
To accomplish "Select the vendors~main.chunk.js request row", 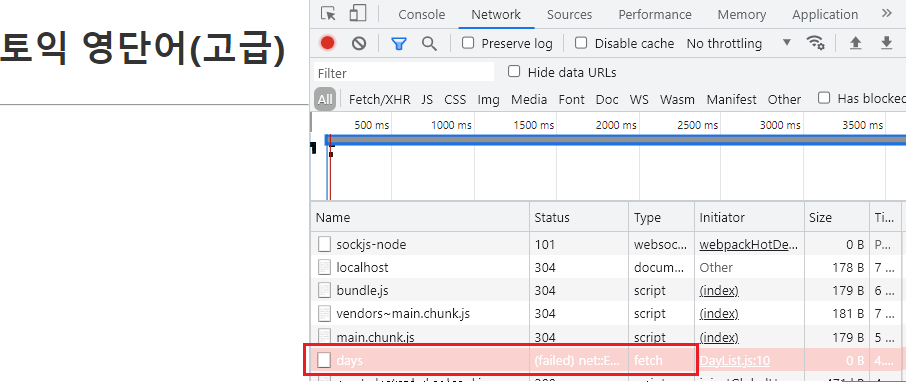I will click(607, 314).
